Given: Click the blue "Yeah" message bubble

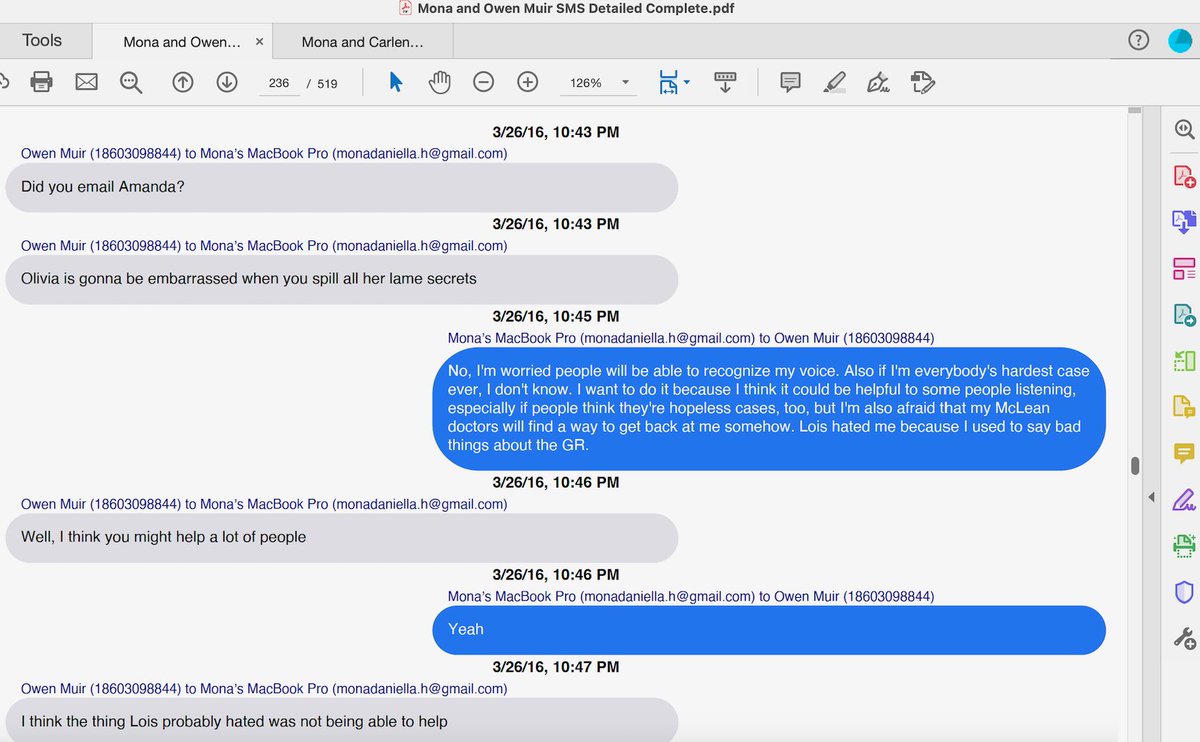Looking at the screenshot, I should click(x=769, y=630).
